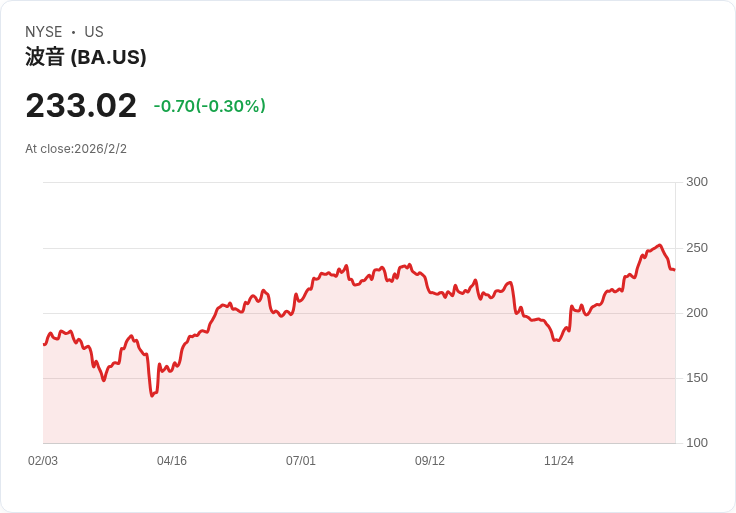Click the 07/01 date on the x-axis
This screenshot has height=513, width=736.
301,461
